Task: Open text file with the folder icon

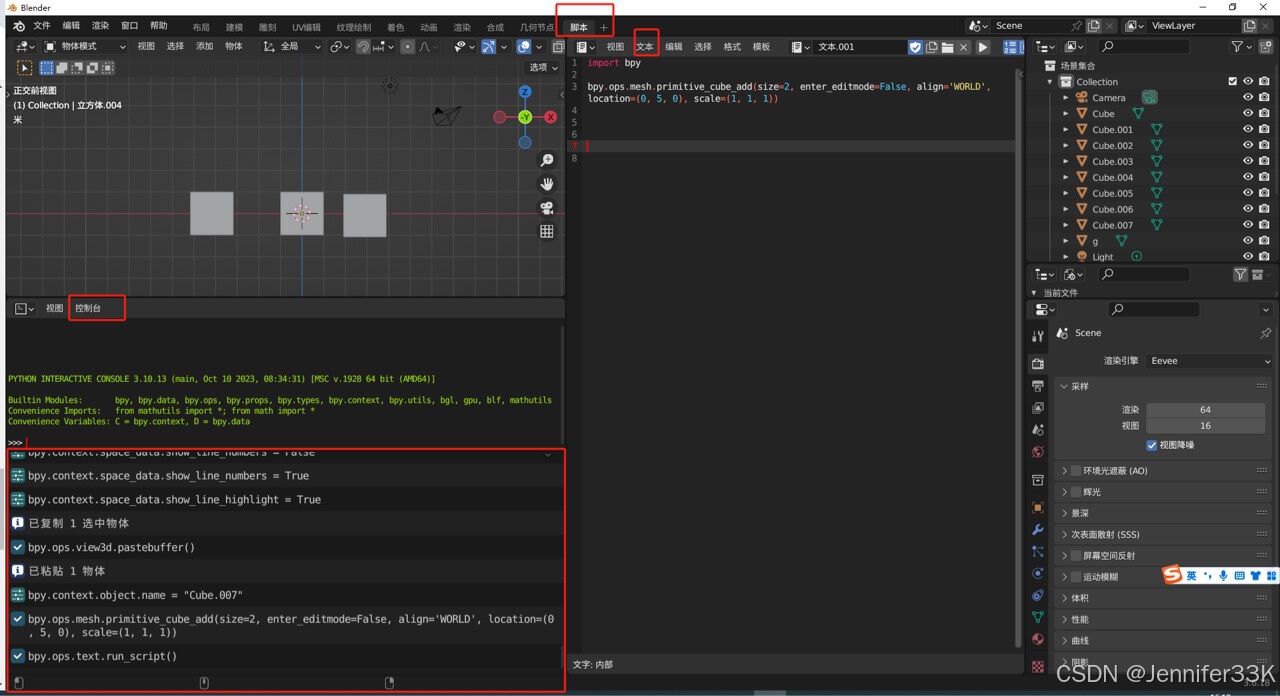Action: coord(947,47)
